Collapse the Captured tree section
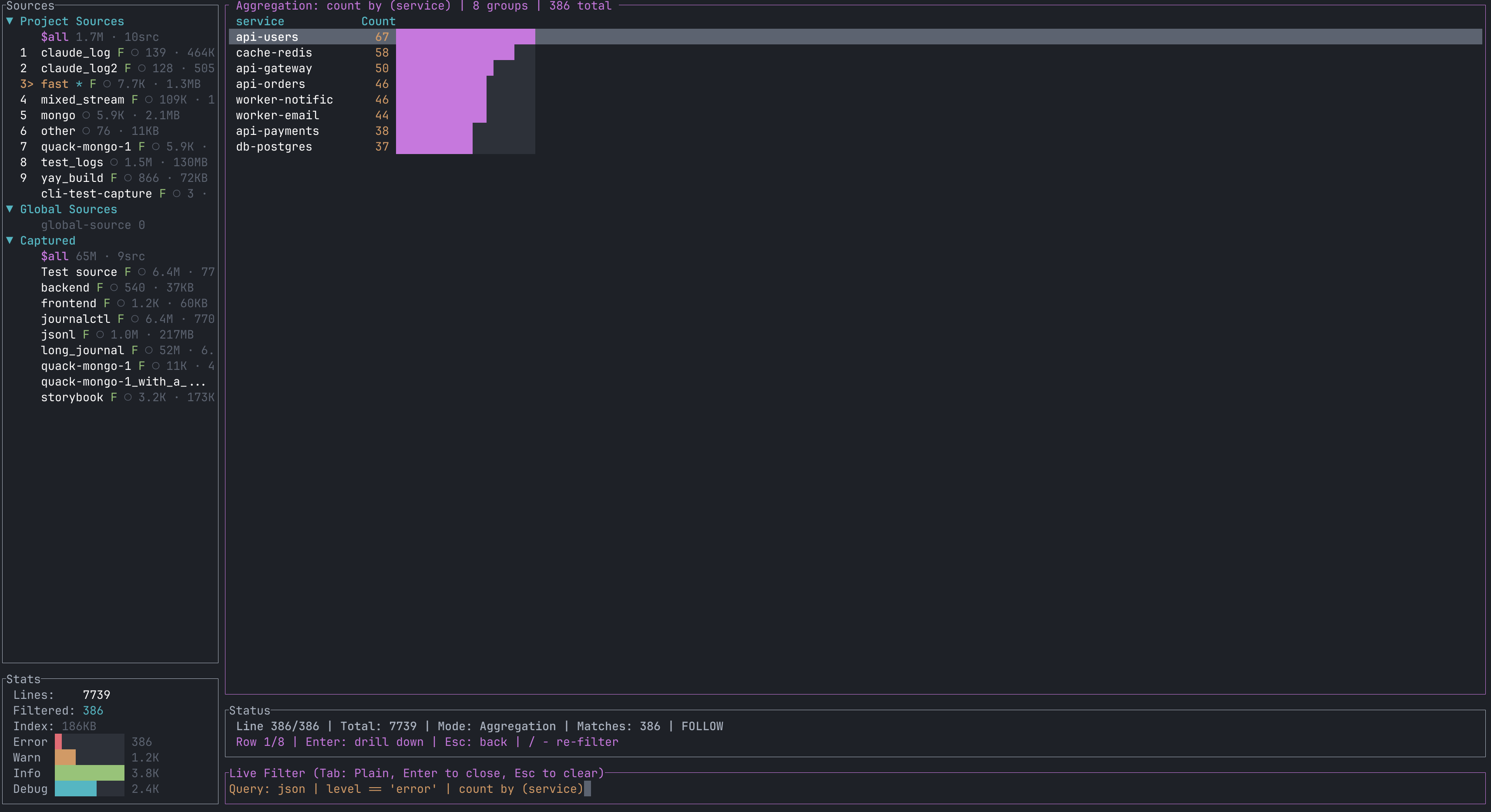This screenshot has width=1491, height=812. (x=10, y=240)
